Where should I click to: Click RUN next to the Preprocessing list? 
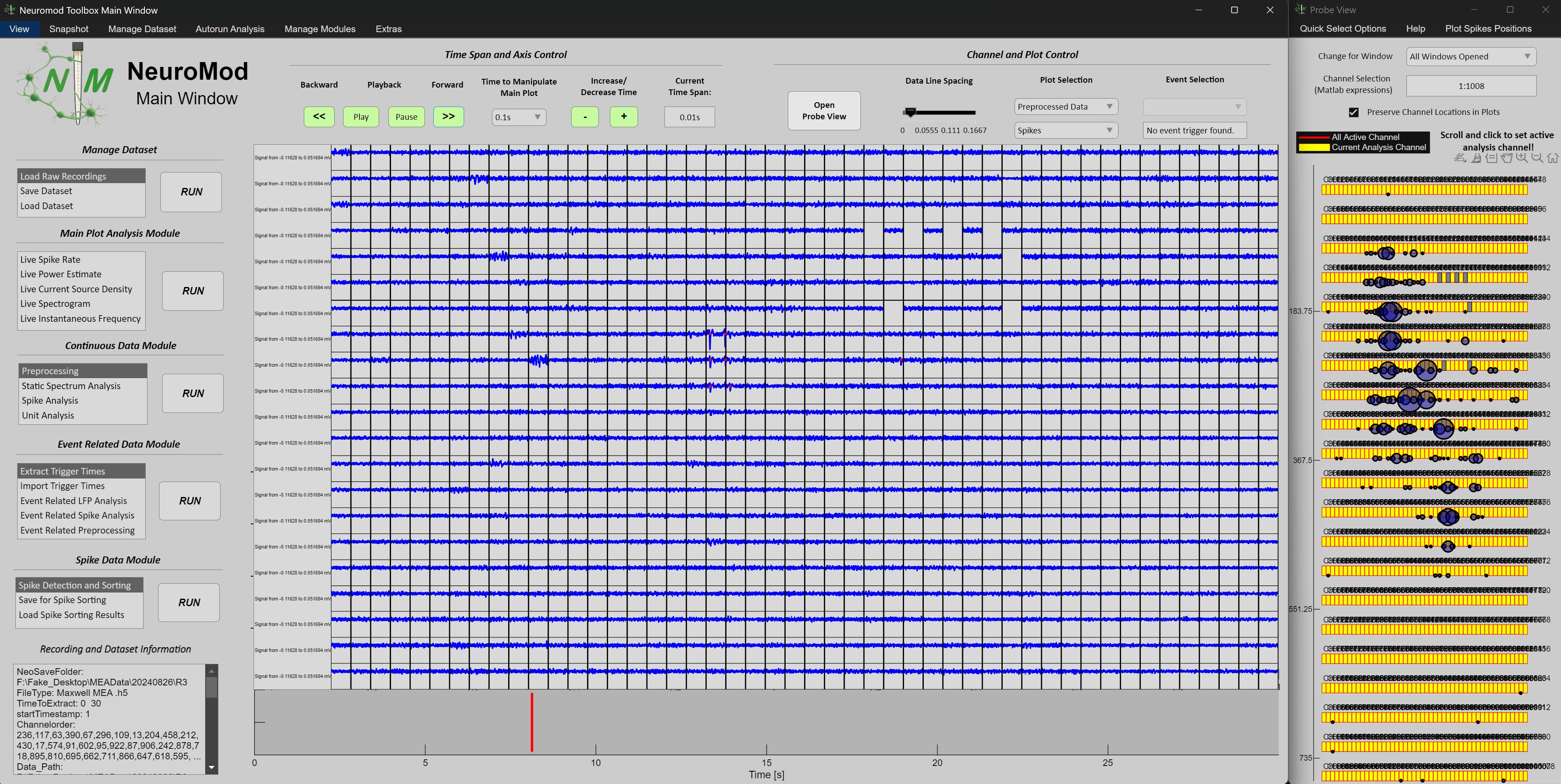[193, 393]
